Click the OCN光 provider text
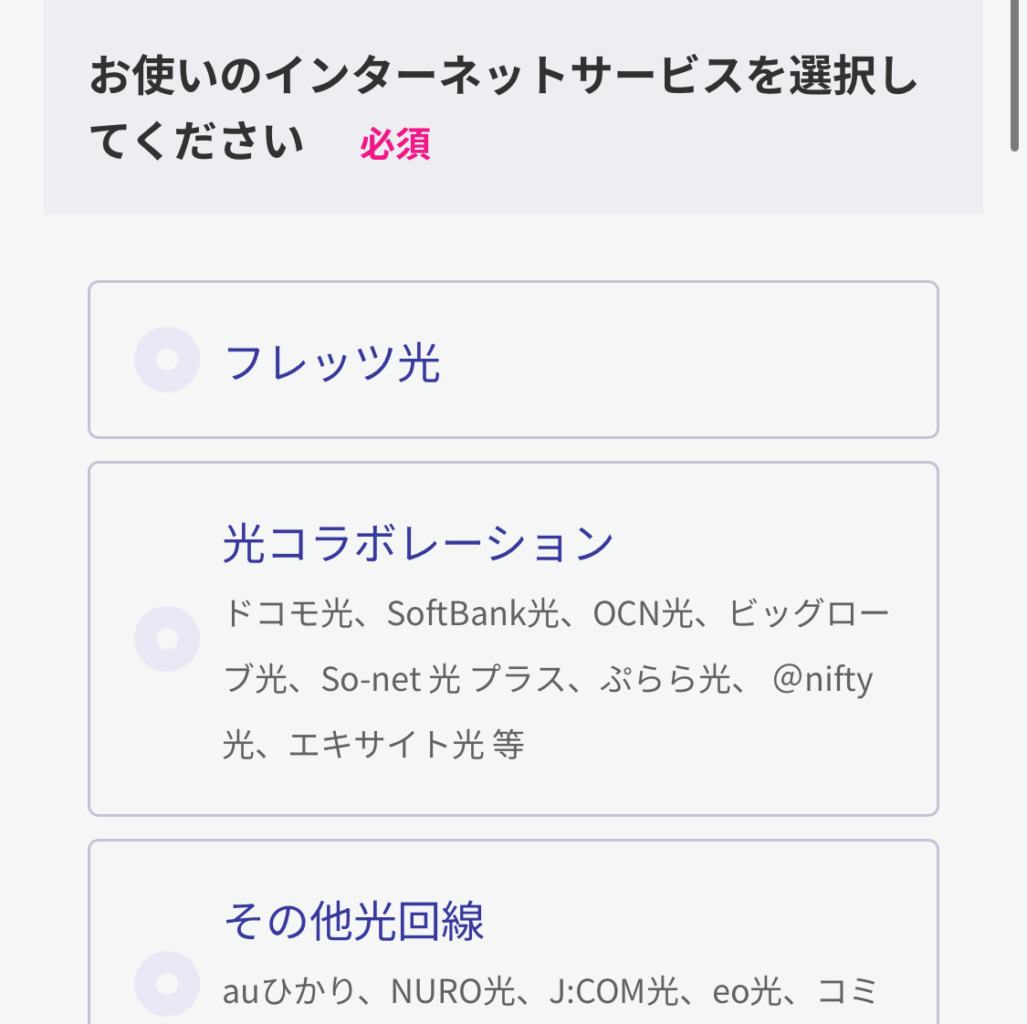 tap(642, 614)
